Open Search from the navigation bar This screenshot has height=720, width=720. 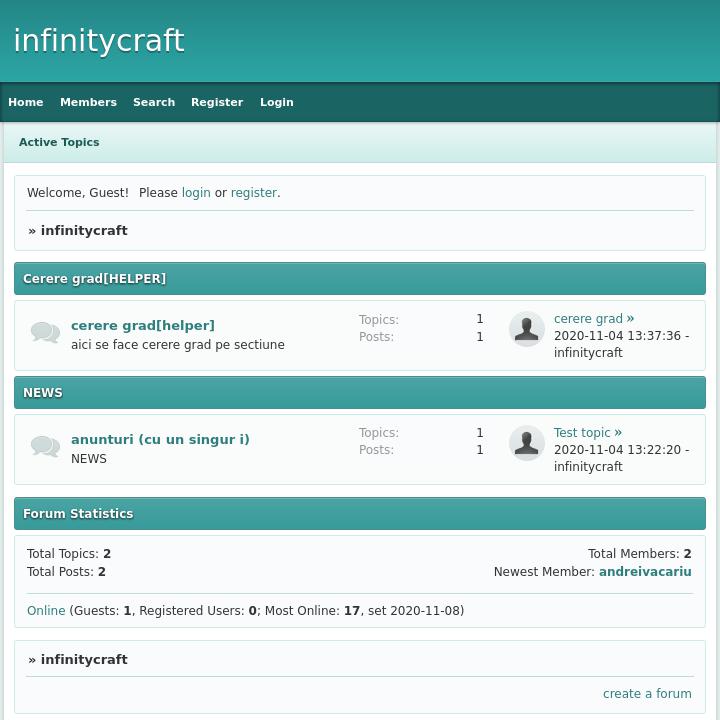pos(154,102)
